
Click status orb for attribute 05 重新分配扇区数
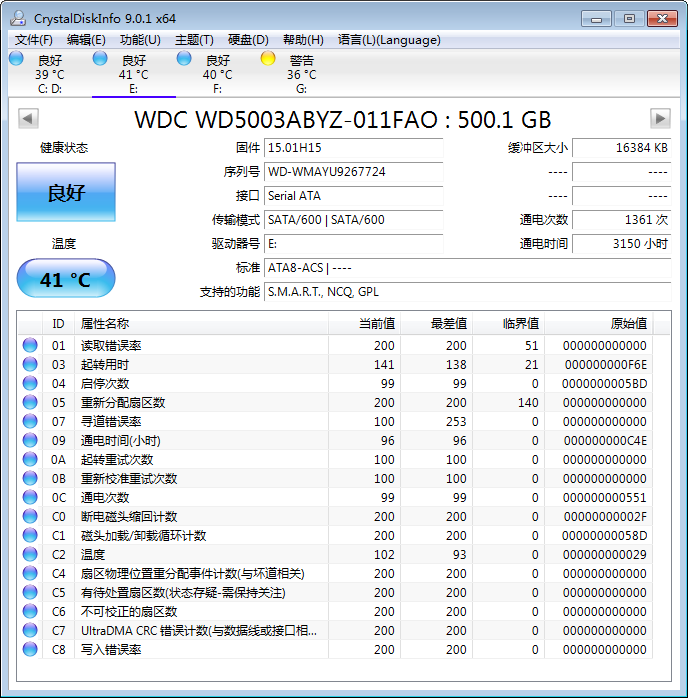click(30, 403)
